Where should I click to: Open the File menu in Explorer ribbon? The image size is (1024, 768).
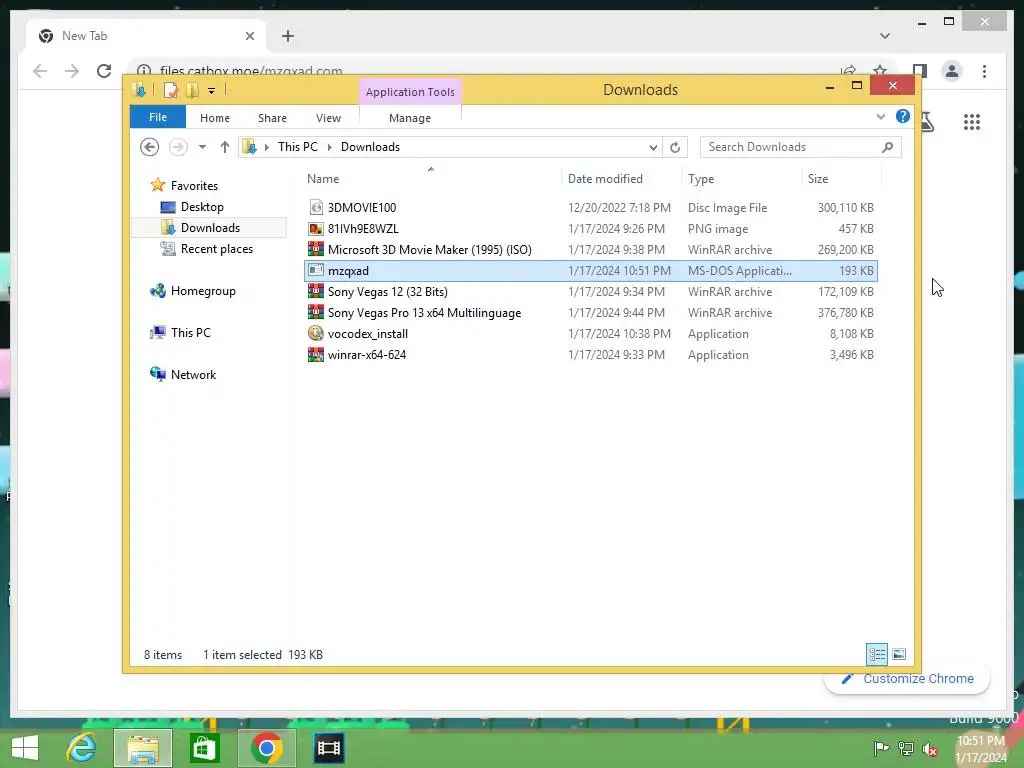(157, 118)
